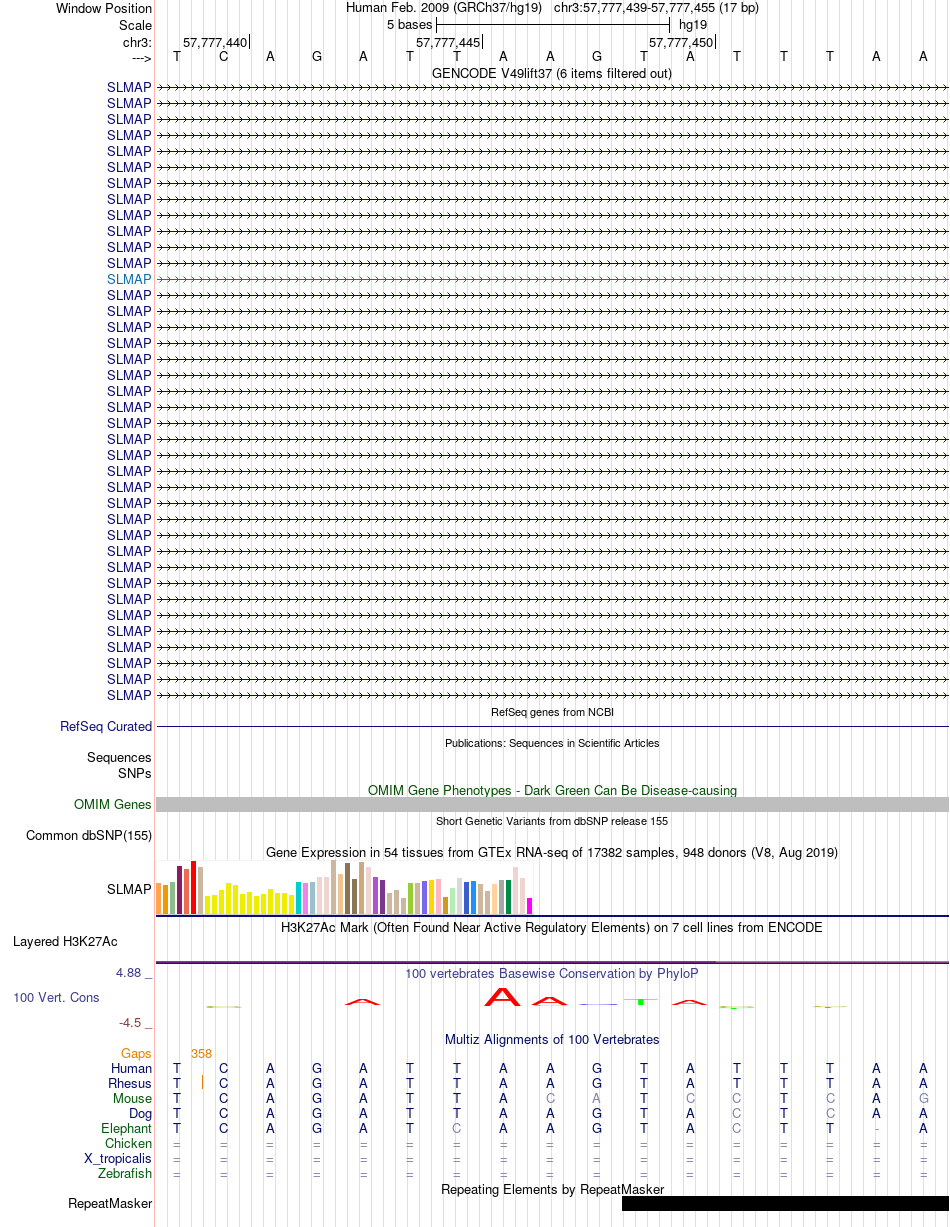Screen dimensions: 950x1227
Task: Click the Window Position label
Action: click(104, 8)
